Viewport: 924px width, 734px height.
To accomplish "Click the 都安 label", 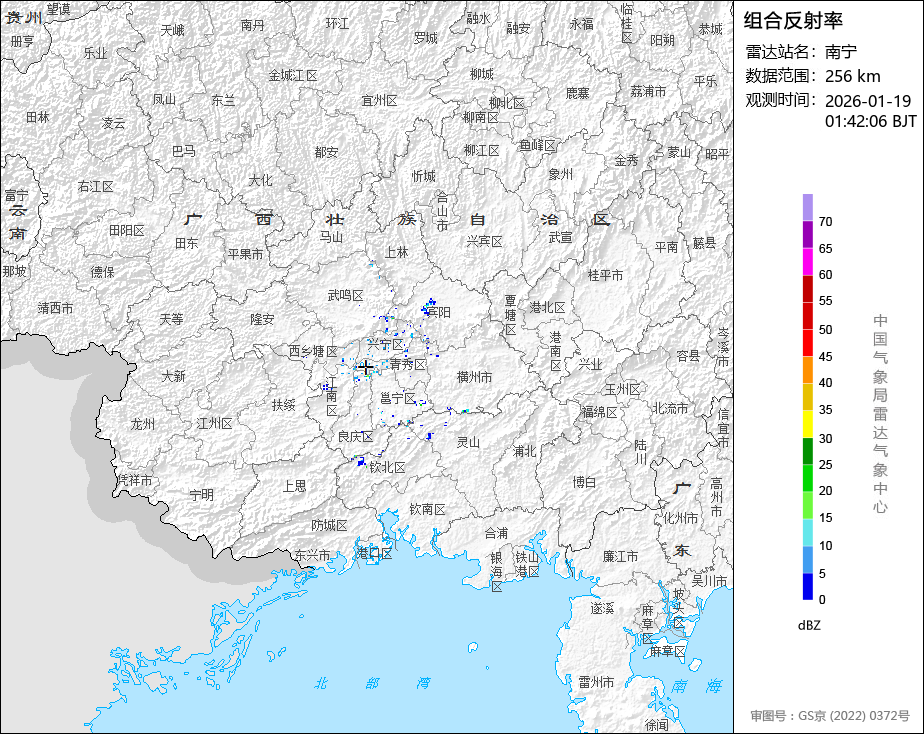I will (x=326, y=152).
